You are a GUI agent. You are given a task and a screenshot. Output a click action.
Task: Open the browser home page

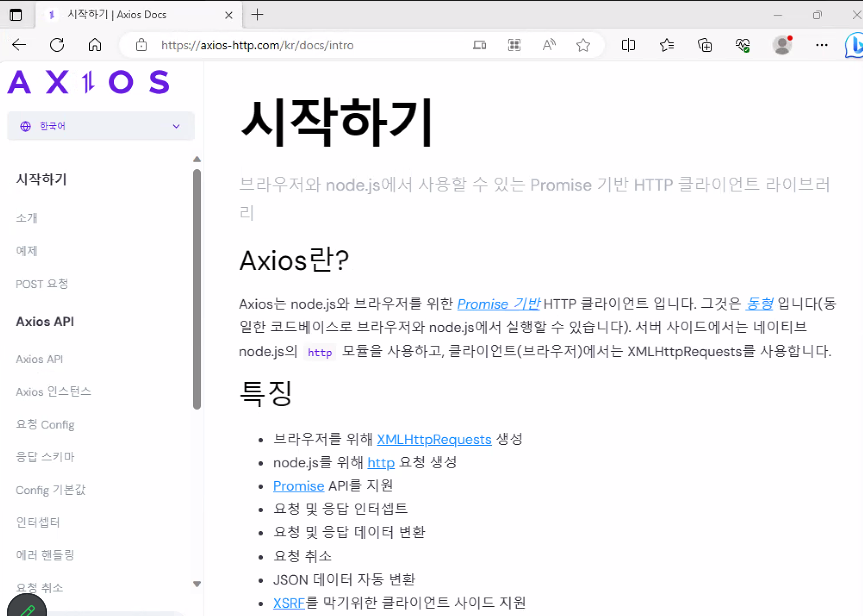click(x=95, y=45)
